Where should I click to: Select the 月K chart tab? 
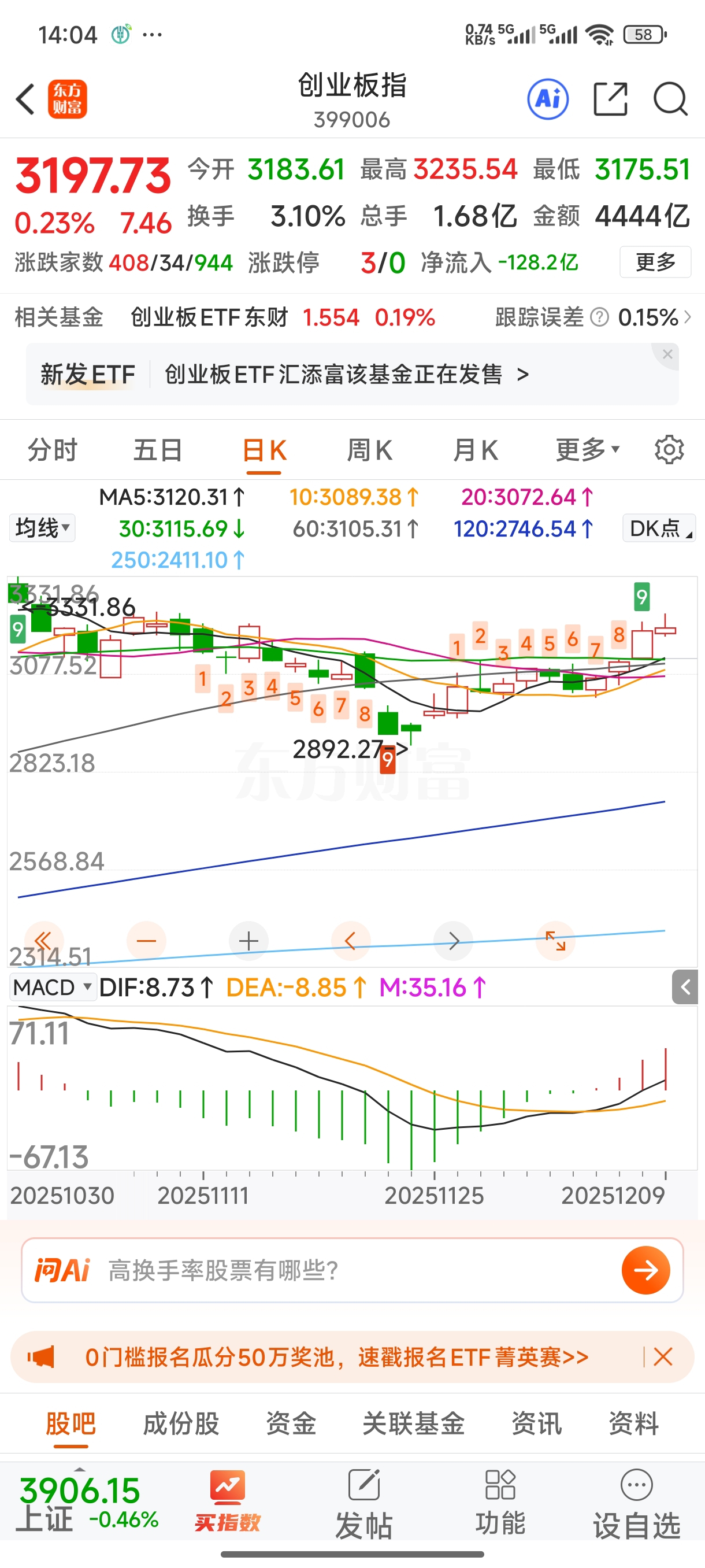(475, 450)
